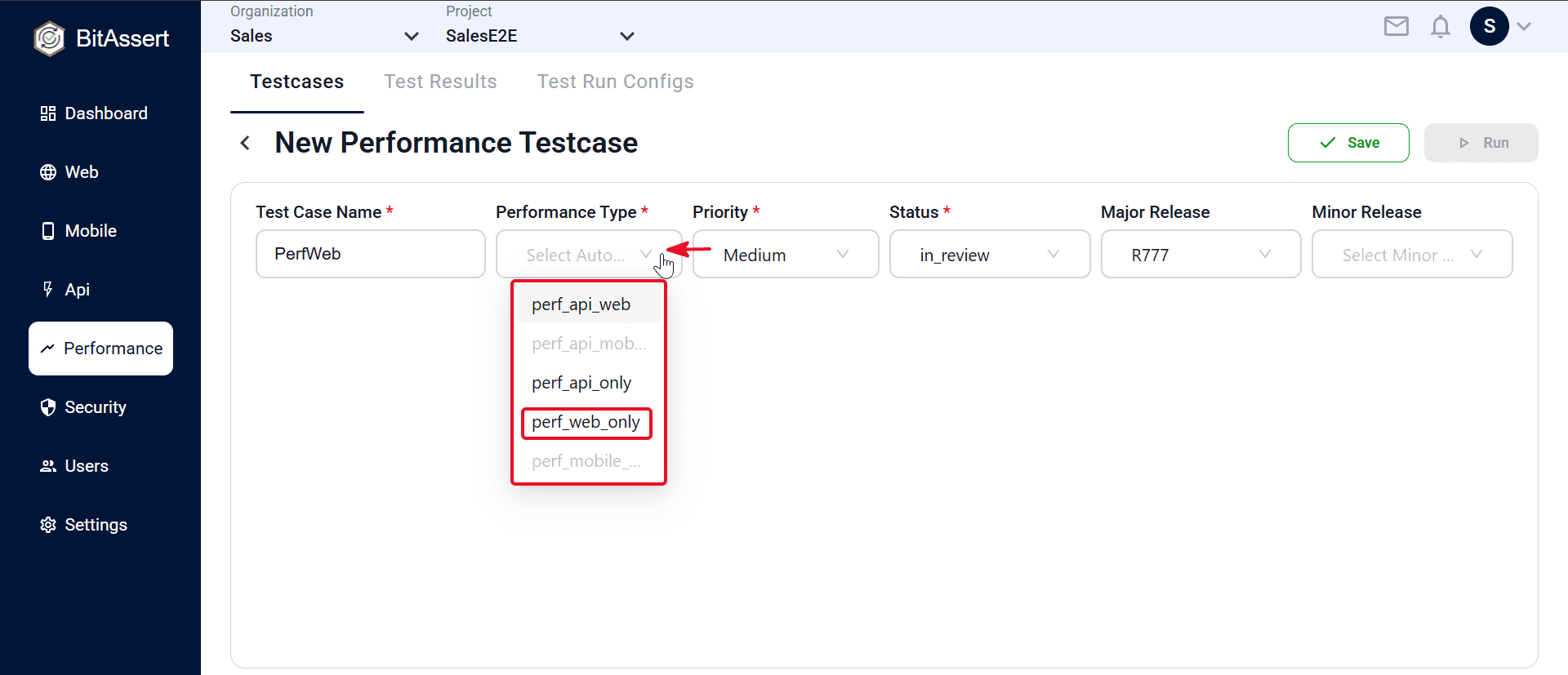This screenshot has height=675, width=1568.
Task: Choose perf_api_only option
Action: 589,383
